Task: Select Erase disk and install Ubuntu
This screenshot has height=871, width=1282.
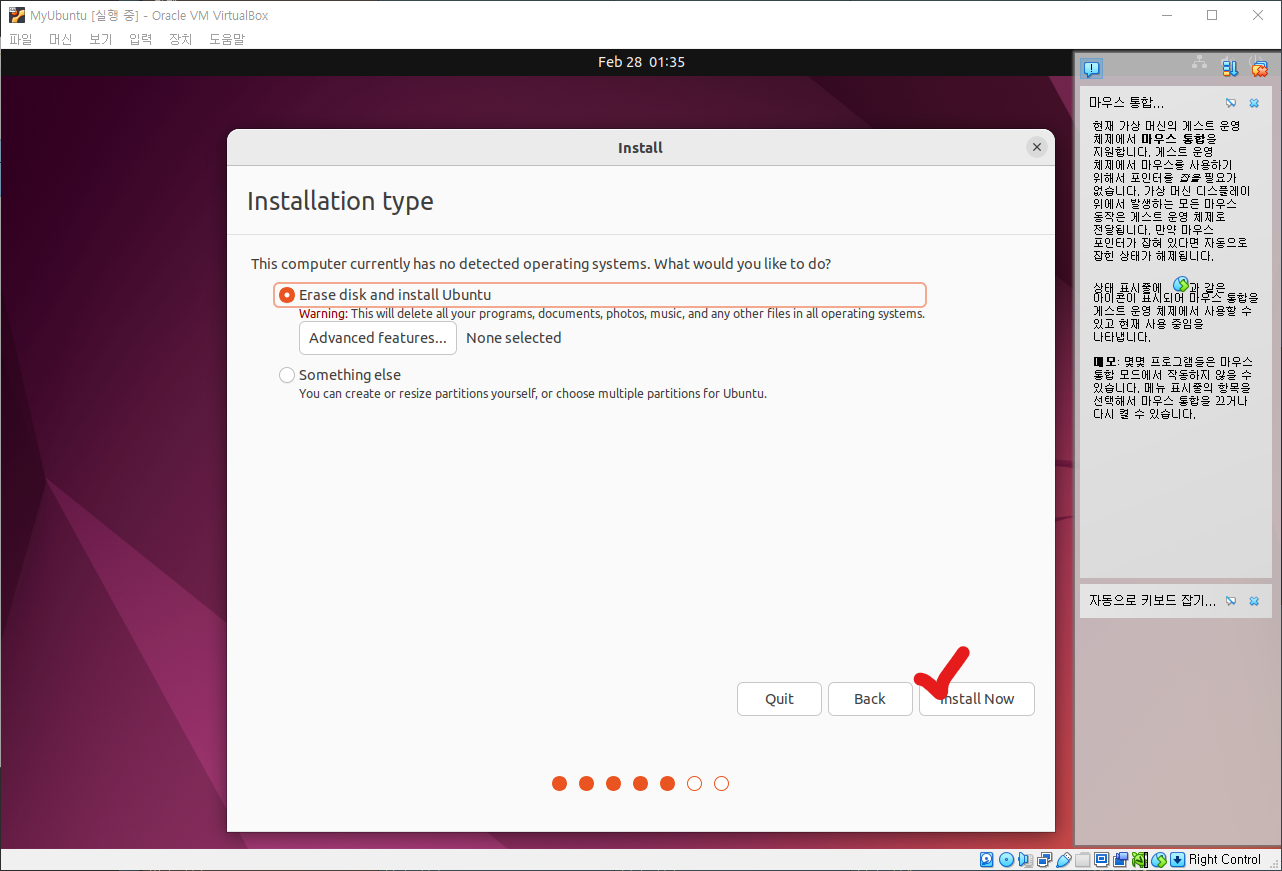Action: [599, 295]
